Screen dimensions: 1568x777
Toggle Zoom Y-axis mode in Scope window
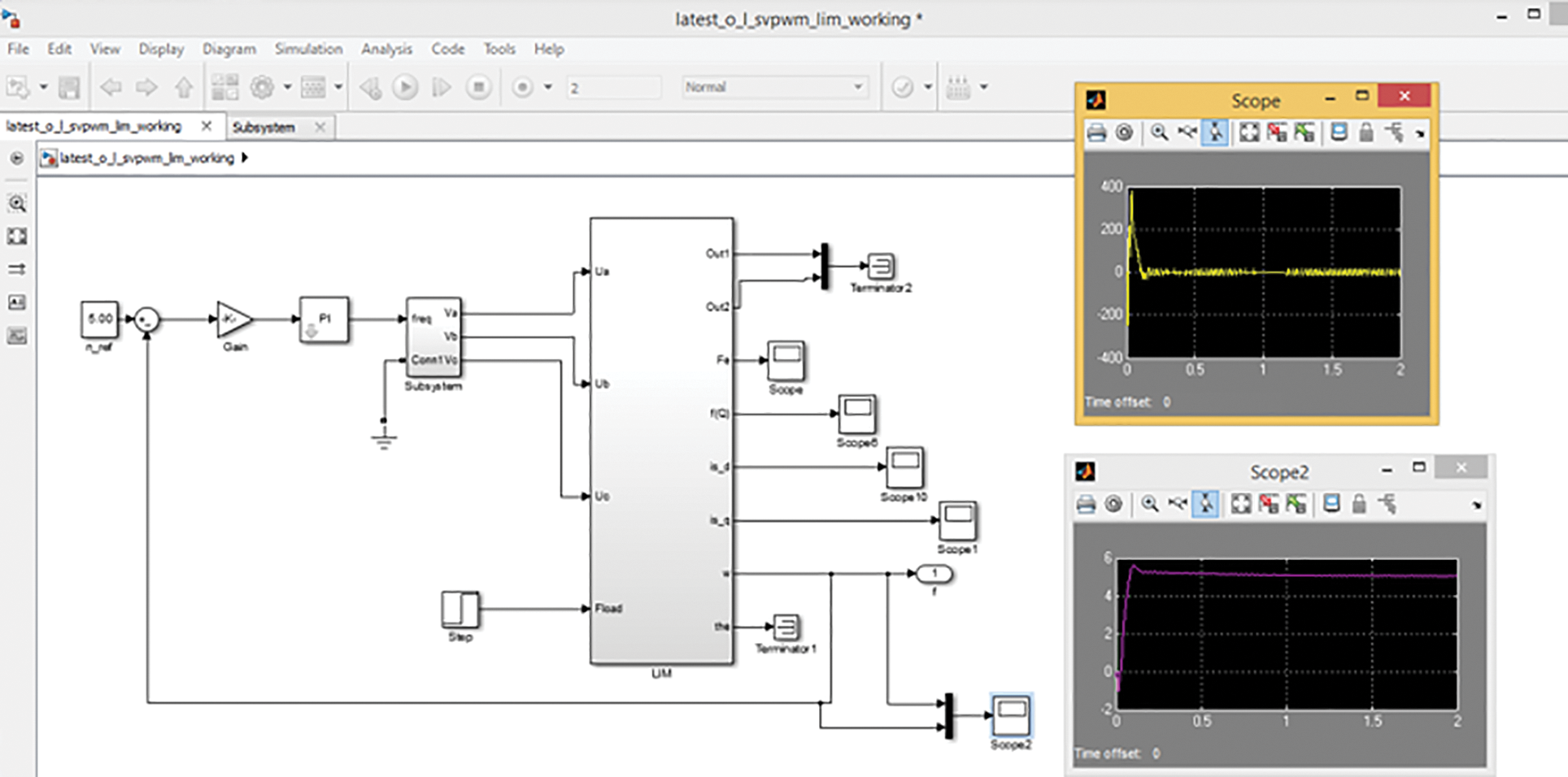click(x=1214, y=132)
